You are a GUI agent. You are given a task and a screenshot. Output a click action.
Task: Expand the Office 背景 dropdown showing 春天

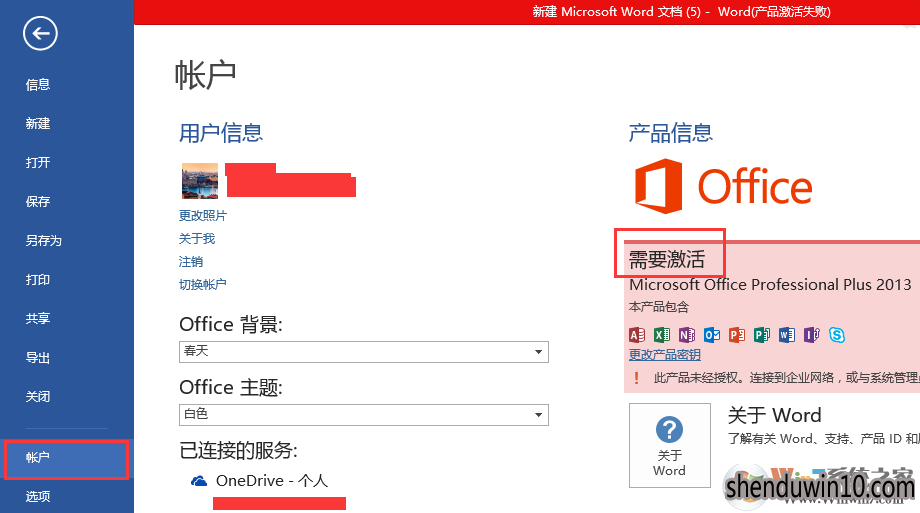pyautogui.click(x=364, y=352)
